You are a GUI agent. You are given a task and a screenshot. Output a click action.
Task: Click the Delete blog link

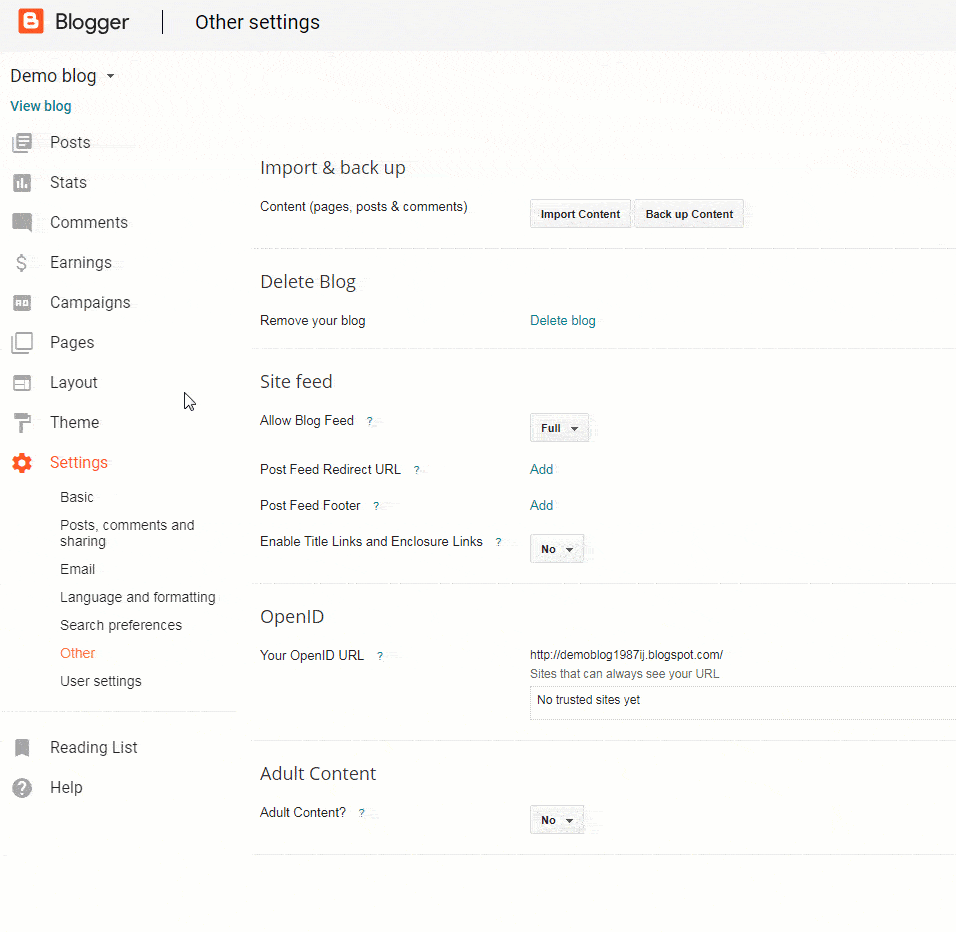tap(562, 320)
